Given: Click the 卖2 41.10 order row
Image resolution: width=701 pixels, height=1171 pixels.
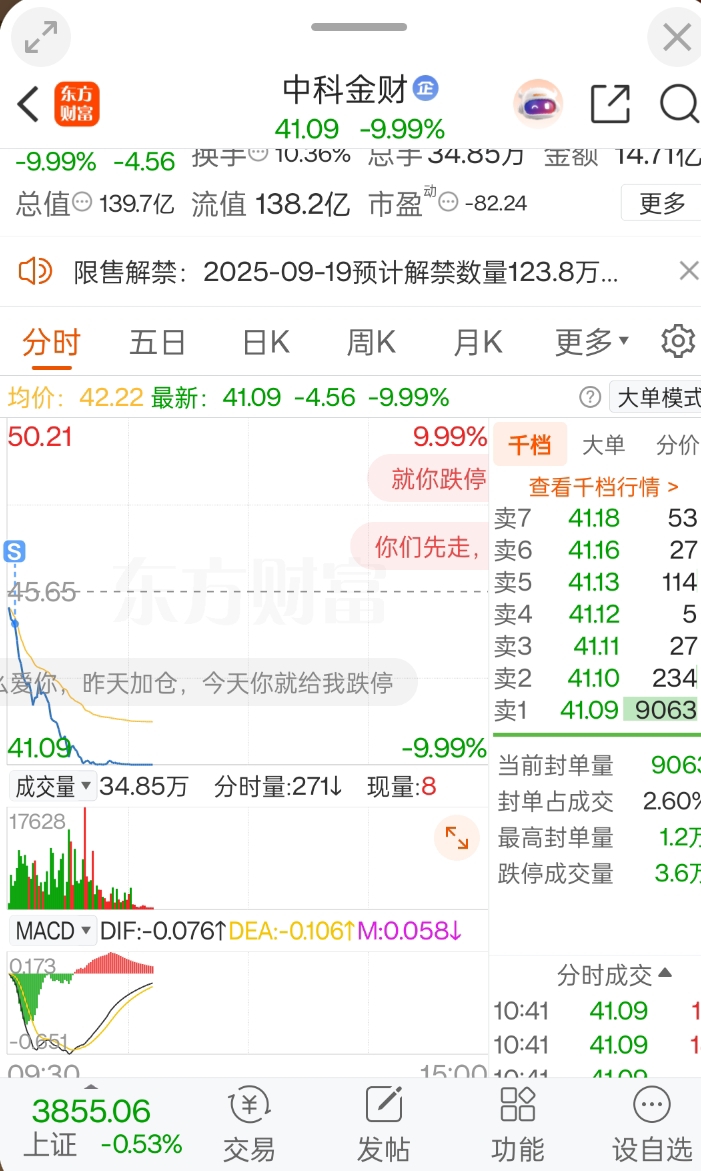Looking at the screenshot, I should click(596, 677).
